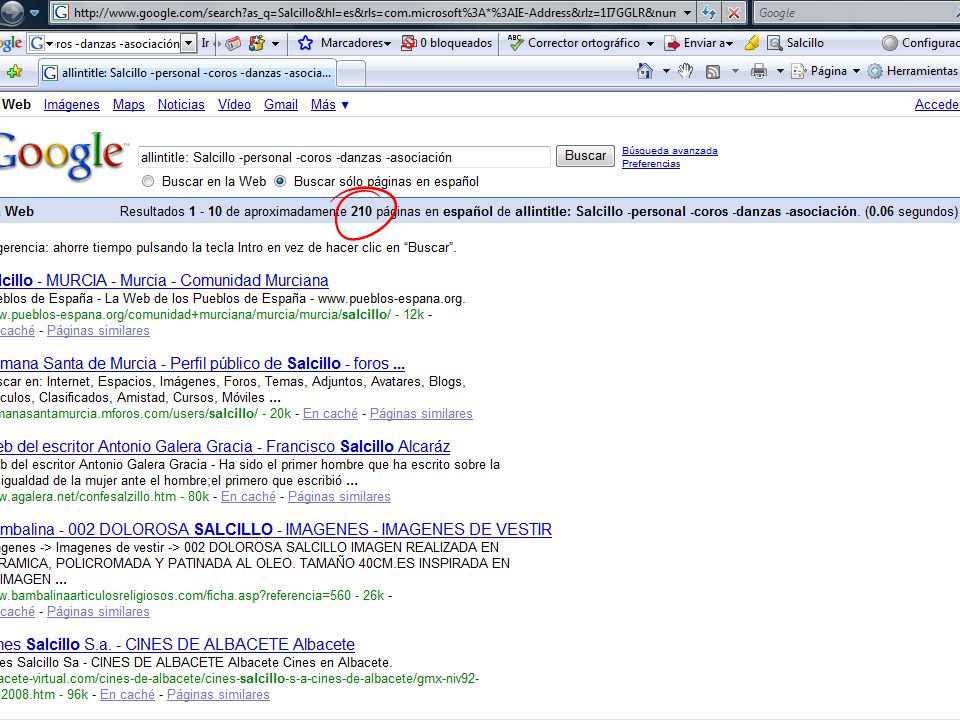
Task: Open Páginas similares for pueblos-espana result
Action: pyautogui.click(x=98, y=331)
